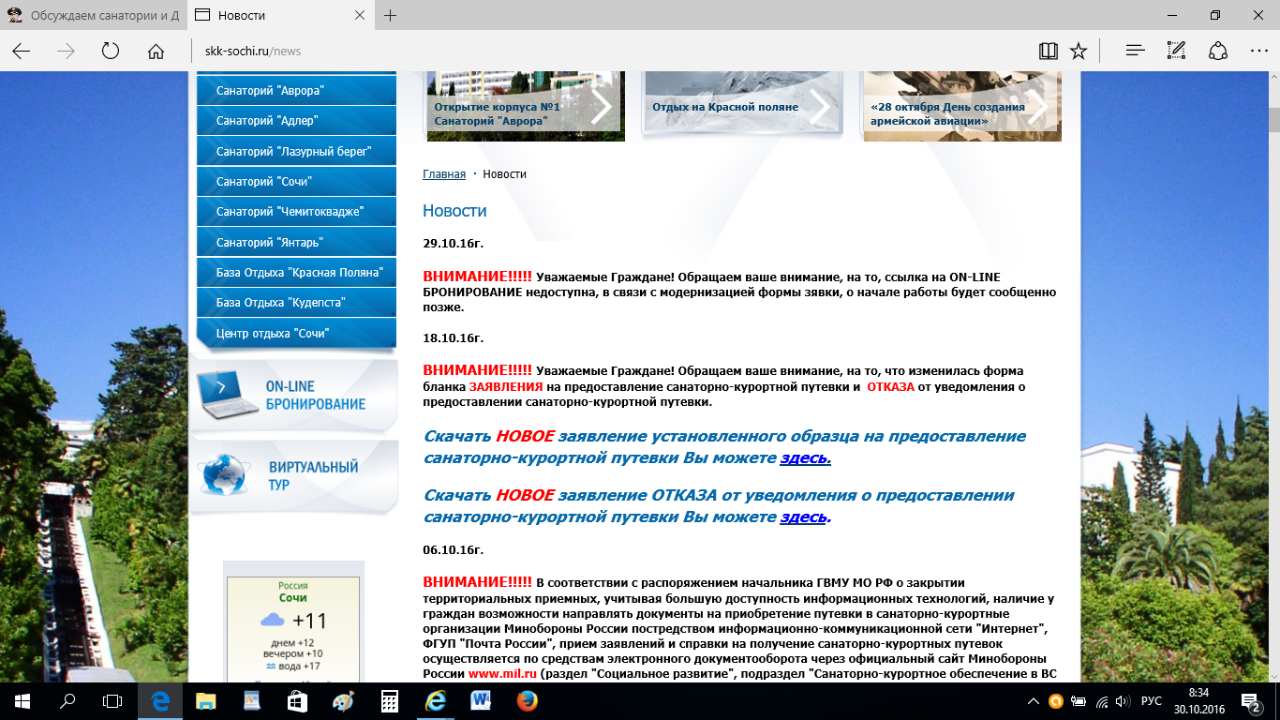Viewport: 1280px width, 720px height.
Task: Select Санаторий "Аврора" in sidebar menu
Action: pos(270,91)
